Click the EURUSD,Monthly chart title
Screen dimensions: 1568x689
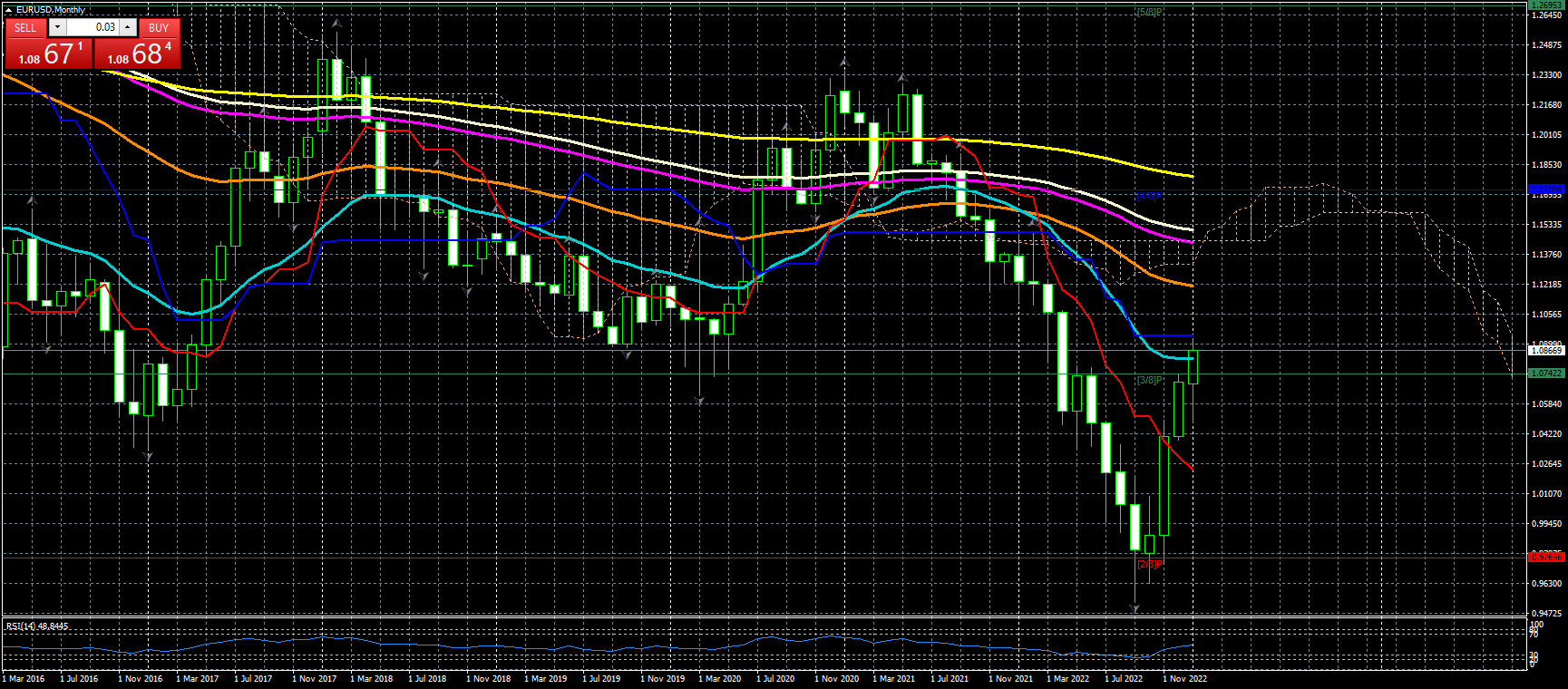(x=51, y=10)
